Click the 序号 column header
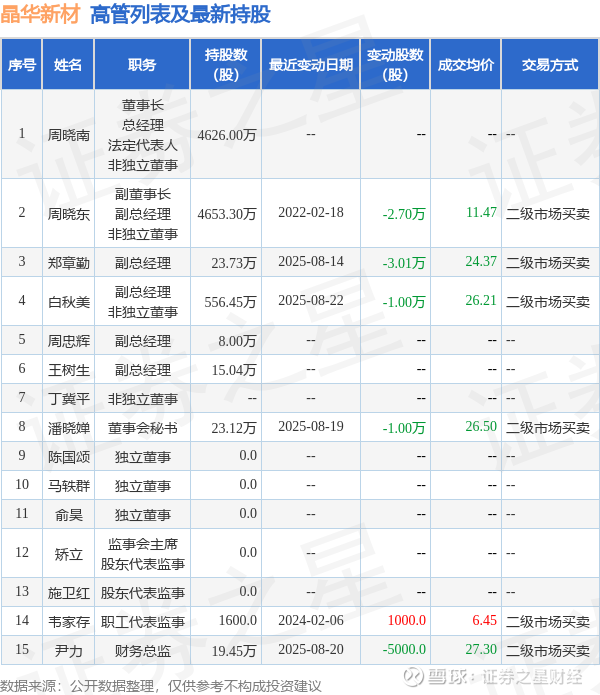The image size is (600, 695). point(22,65)
